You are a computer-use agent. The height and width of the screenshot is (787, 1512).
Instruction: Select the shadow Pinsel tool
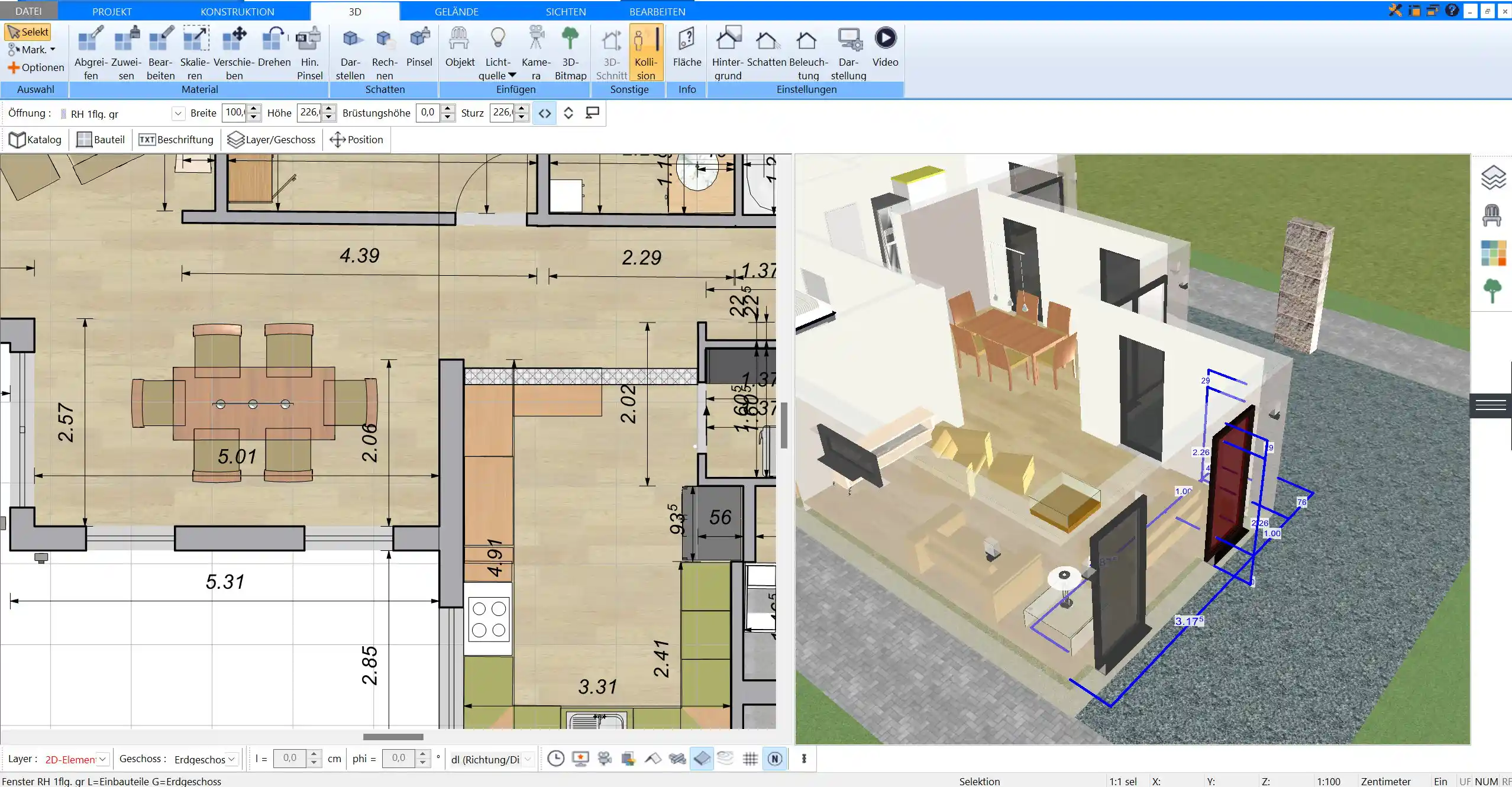point(419,47)
